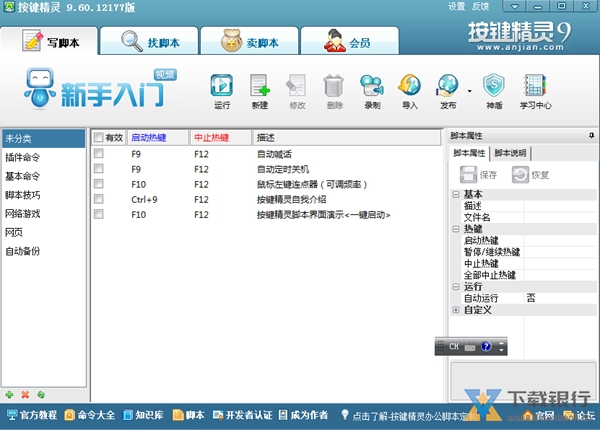
Task: Open 反馈 feedback link
Action: coord(480,6)
